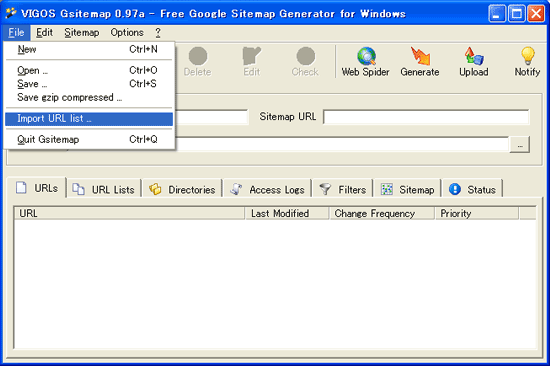Minimize the Gsitemap window

click(497, 14)
